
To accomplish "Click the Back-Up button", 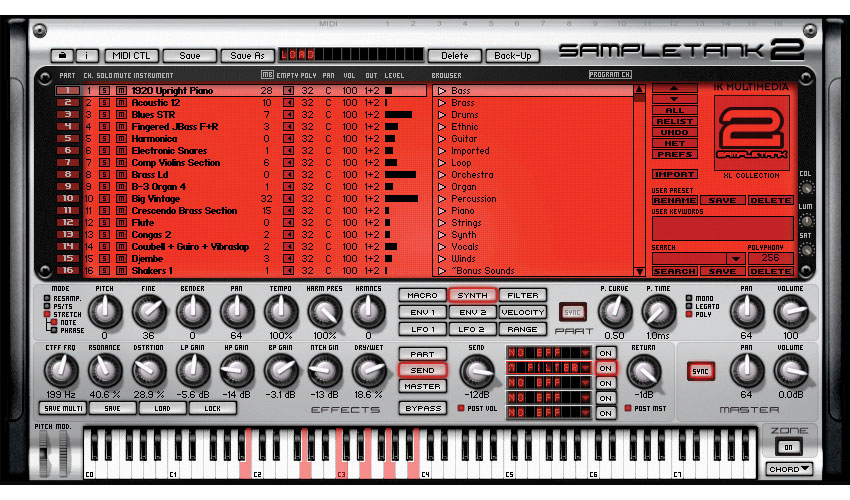I will (x=513, y=55).
